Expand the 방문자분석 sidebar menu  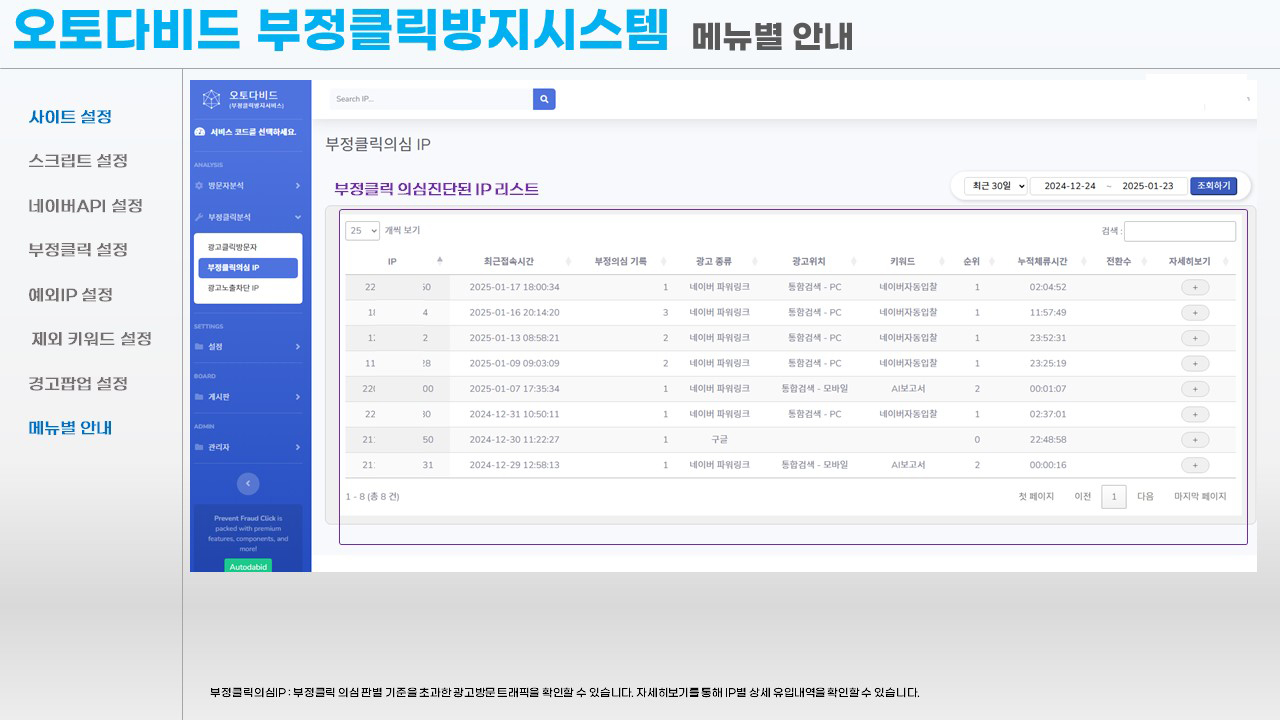(x=248, y=186)
